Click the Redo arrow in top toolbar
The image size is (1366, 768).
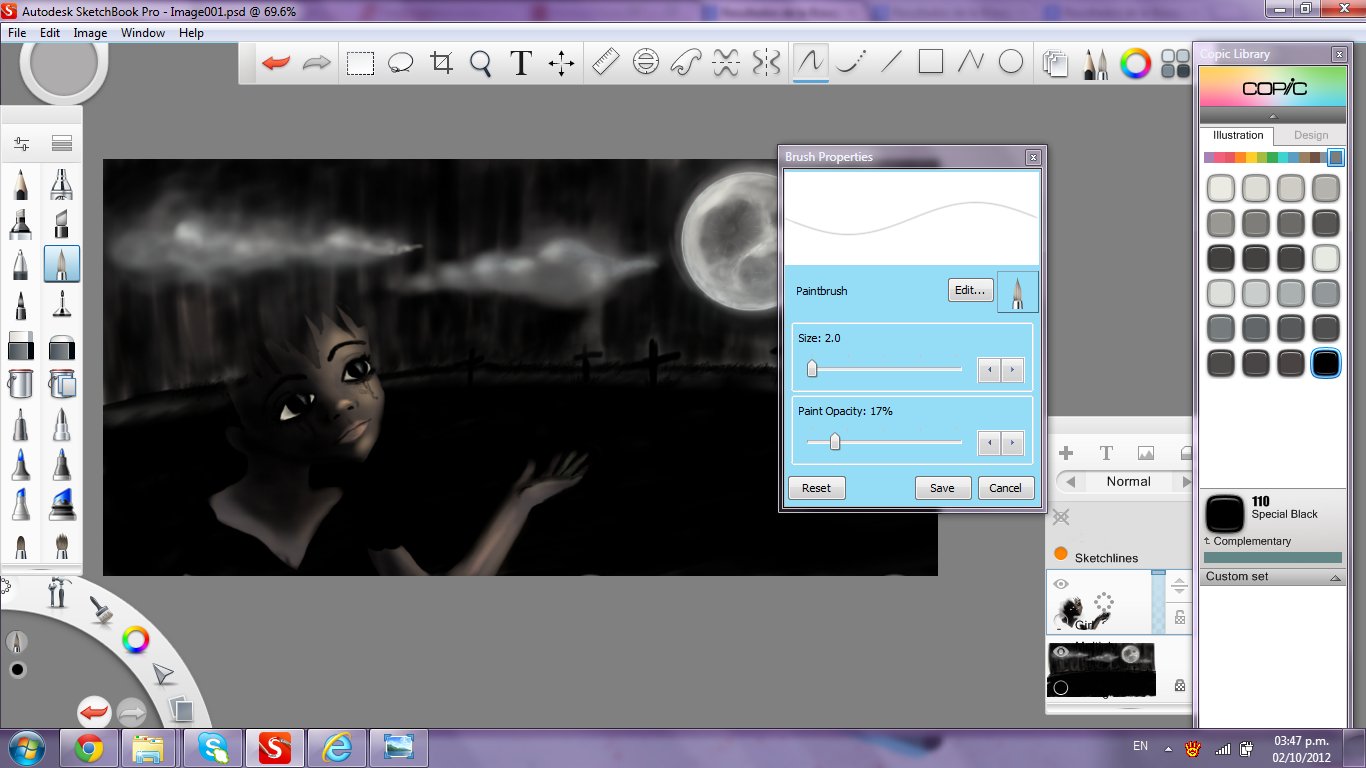pos(316,63)
